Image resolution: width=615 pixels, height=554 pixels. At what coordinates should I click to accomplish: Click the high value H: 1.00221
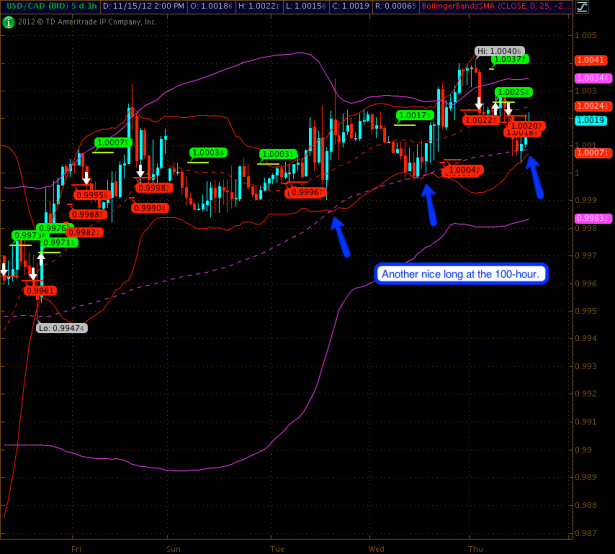(259, 6)
